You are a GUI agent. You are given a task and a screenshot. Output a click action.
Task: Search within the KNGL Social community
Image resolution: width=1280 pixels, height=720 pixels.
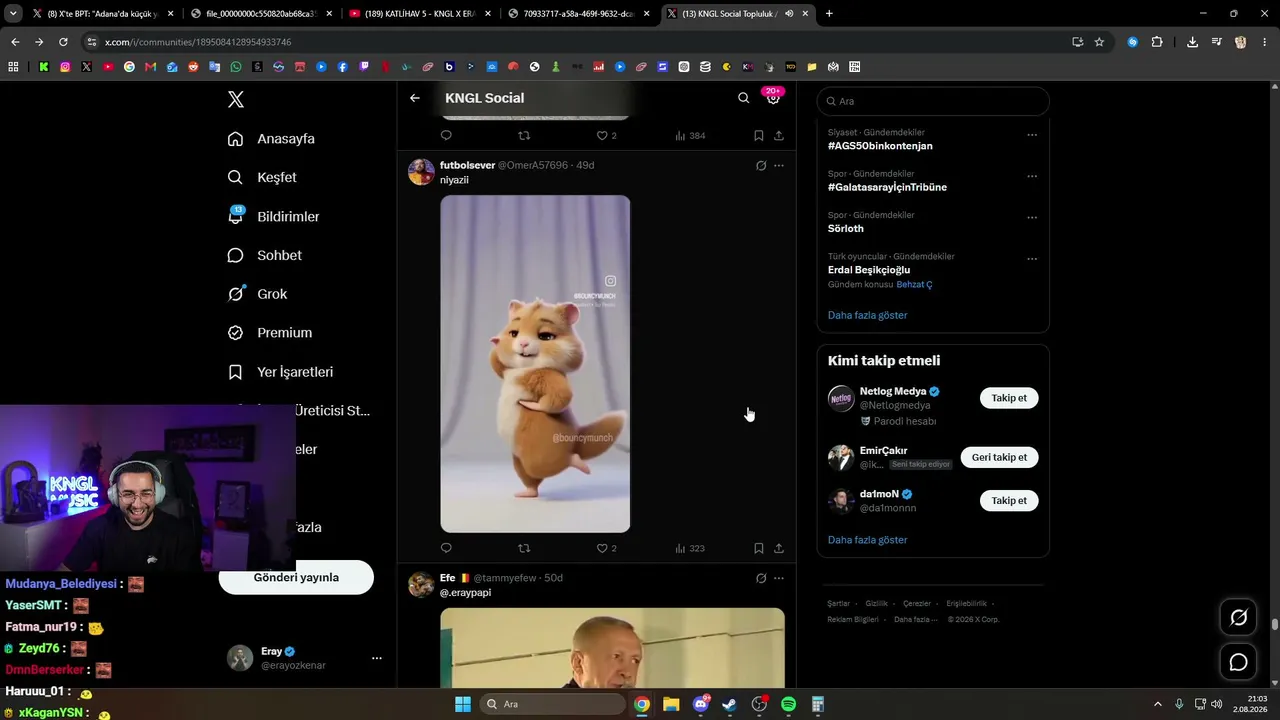coord(743,98)
